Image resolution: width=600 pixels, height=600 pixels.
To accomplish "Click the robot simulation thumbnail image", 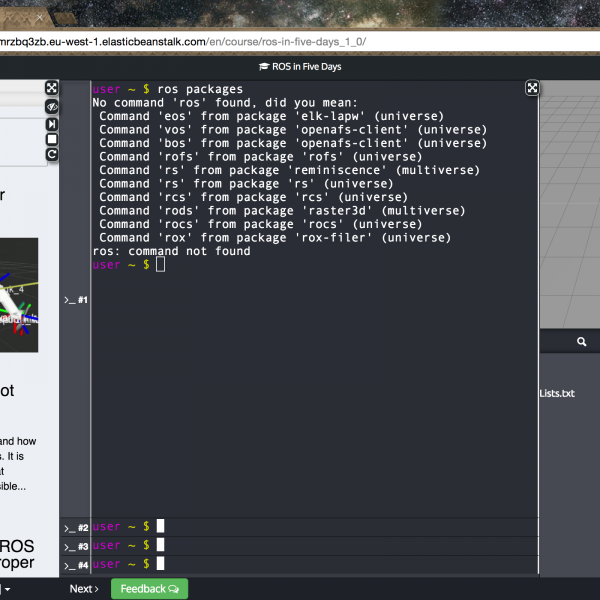I will point(19,295).
